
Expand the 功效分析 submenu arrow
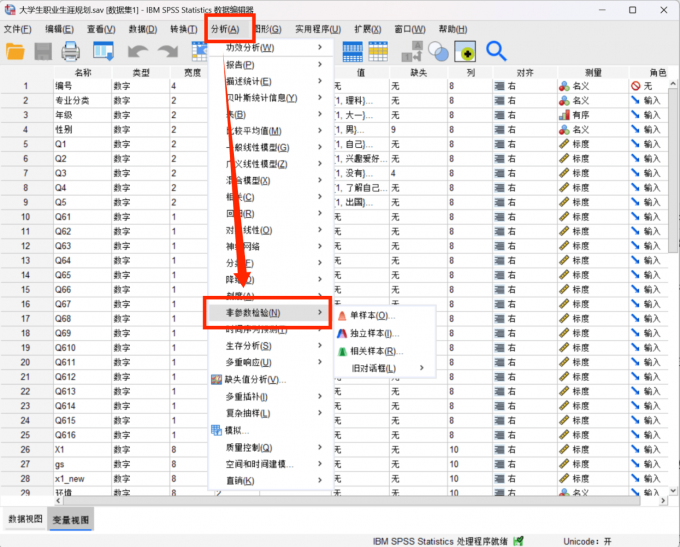[320, 47]
